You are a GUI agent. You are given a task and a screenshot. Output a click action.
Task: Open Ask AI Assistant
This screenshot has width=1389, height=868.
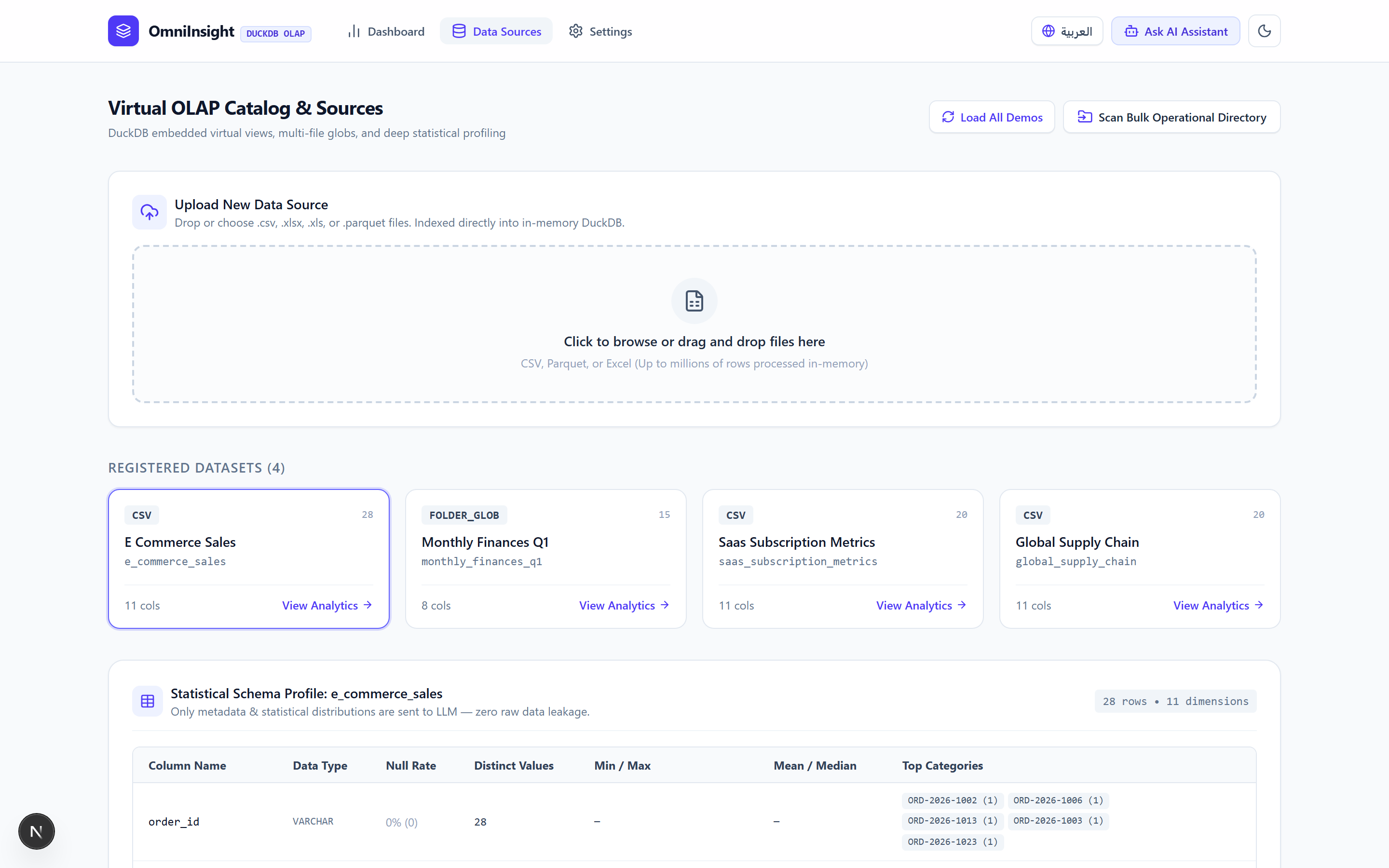point(1175,31)
